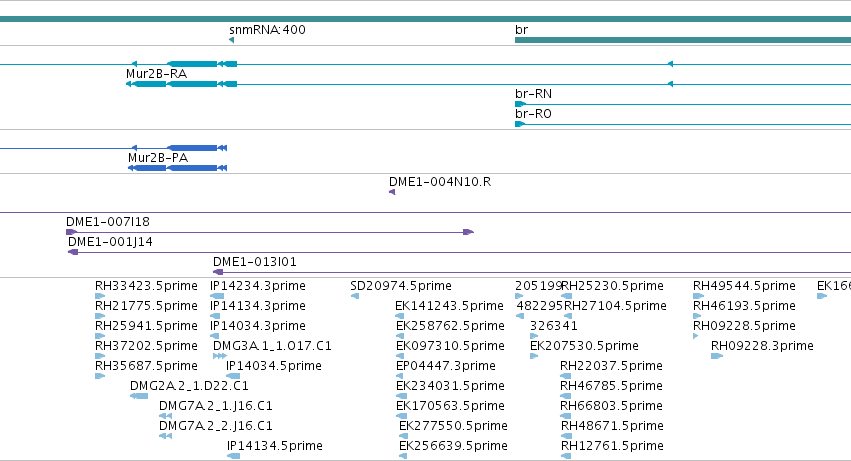
Task: Click the snmRNA:400 gene label
Action: point(267,30)
